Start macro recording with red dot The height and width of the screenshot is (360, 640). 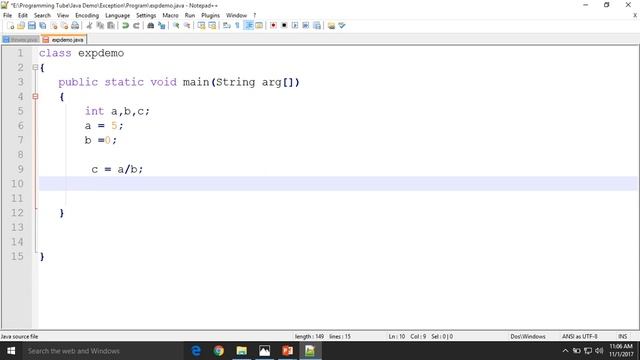(x=273, y=26)
